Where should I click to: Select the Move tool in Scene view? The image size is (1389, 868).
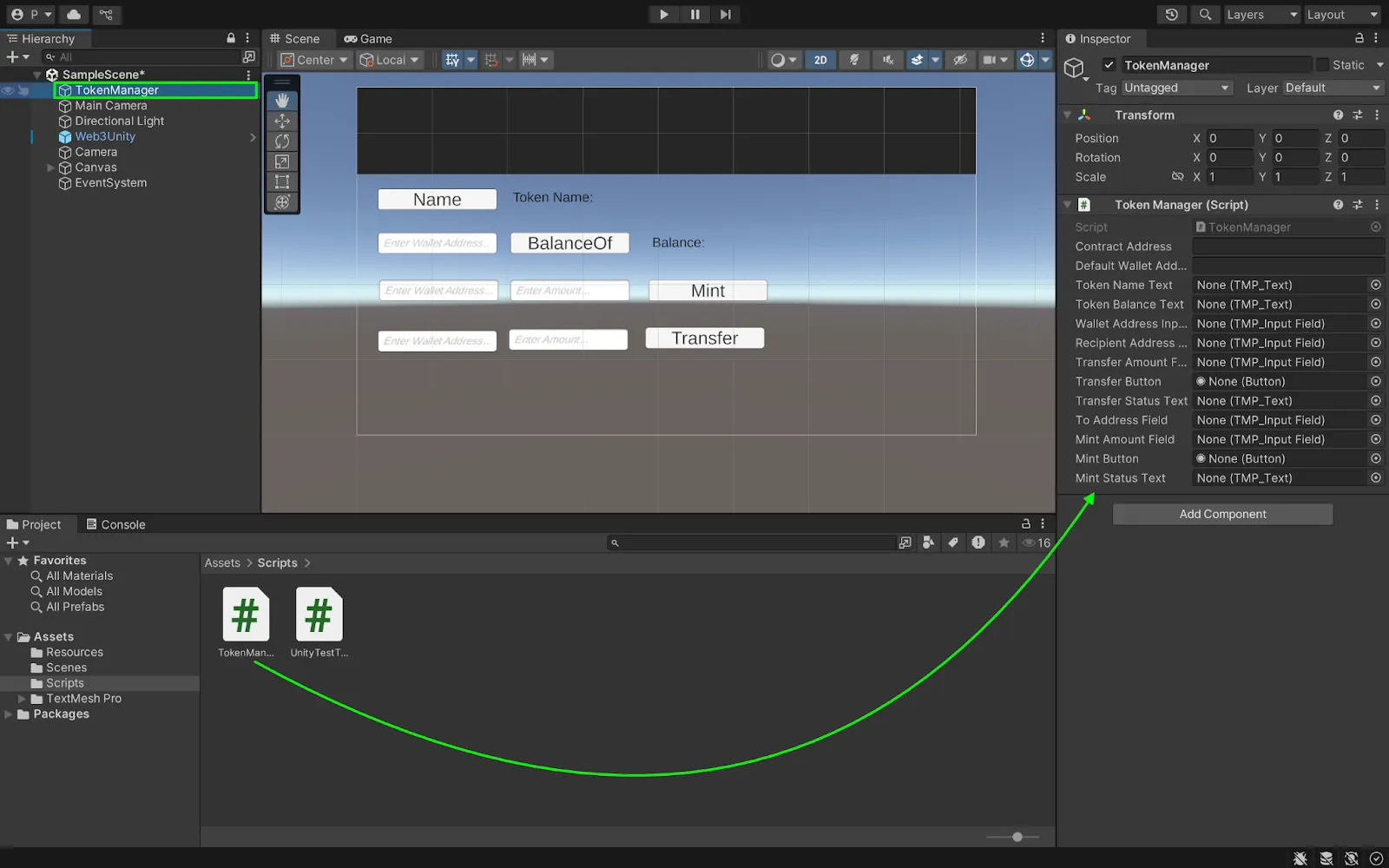click(282, 122)
